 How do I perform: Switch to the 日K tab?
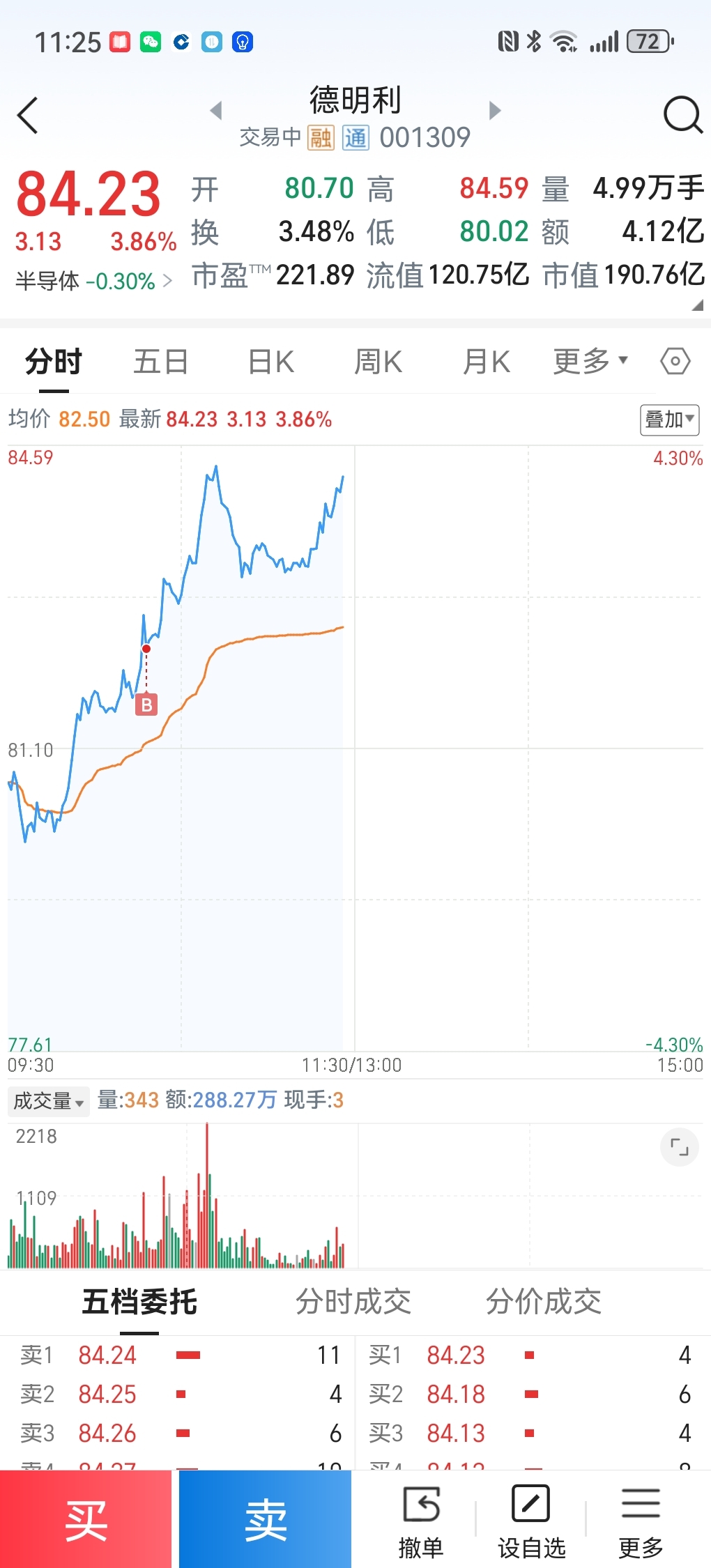[x=271, y=362]
